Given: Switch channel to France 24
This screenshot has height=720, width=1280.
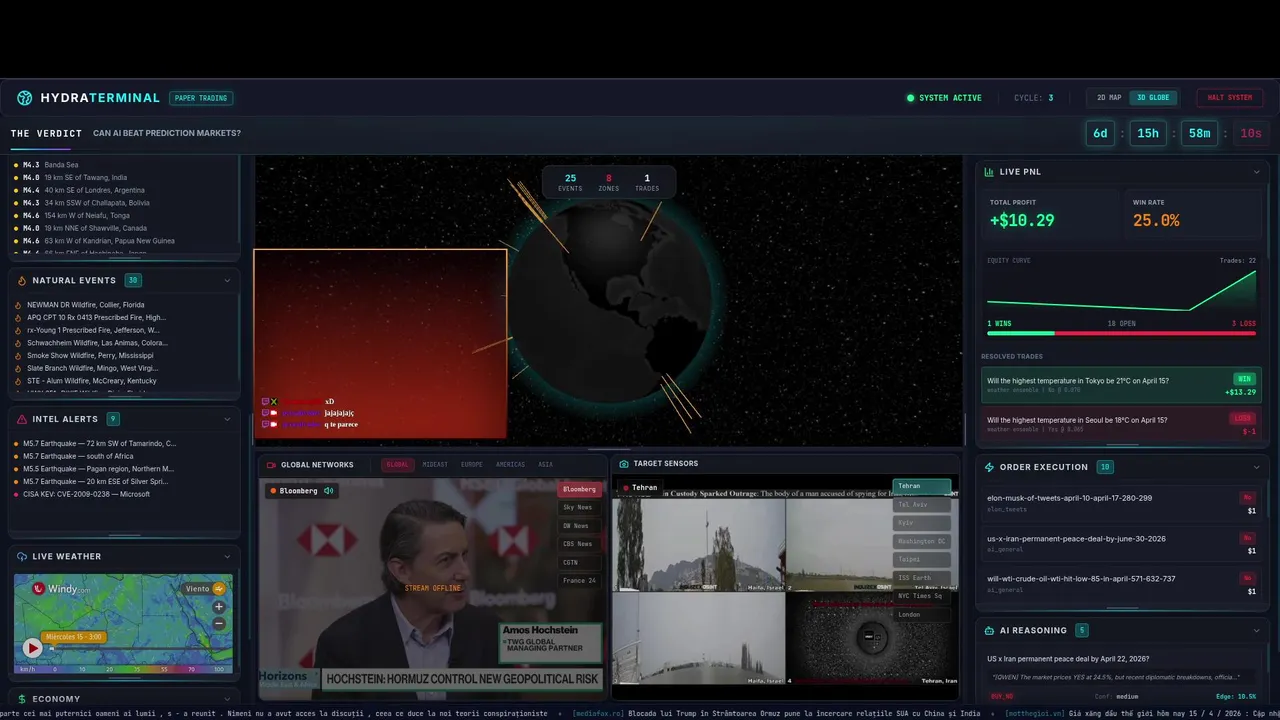Looking at the screenshot, I should click(x=579, y=580).
